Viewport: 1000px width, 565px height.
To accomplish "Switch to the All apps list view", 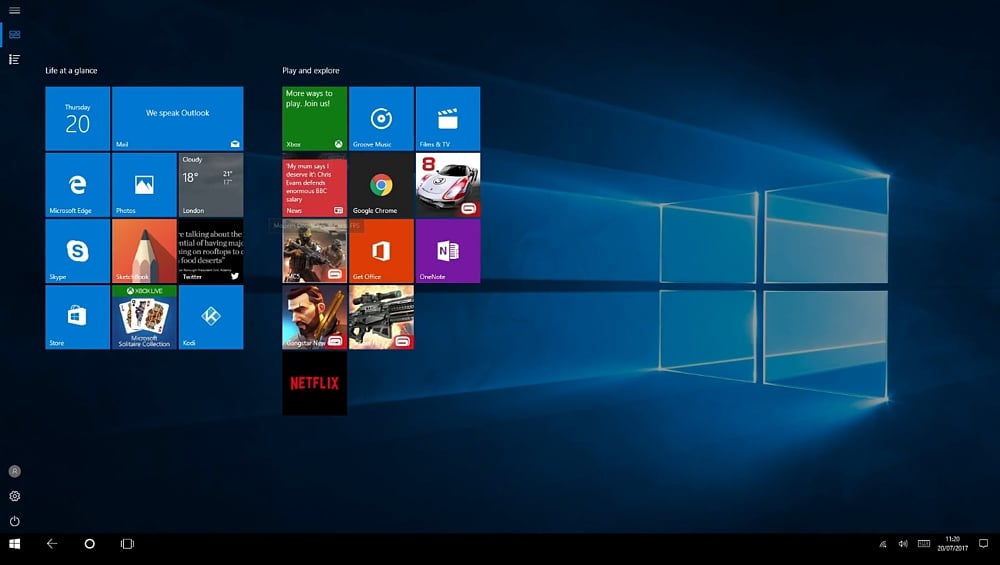I will click(x=14, y=60).
